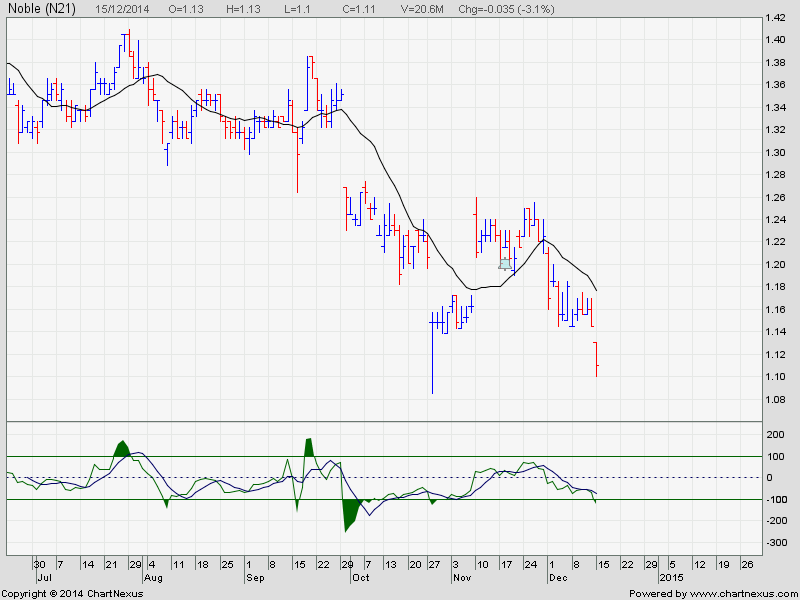The height and width of the screenshot is (600, 800).
Task: Click the bell alert icon on the chart
Action: [505, 264]
